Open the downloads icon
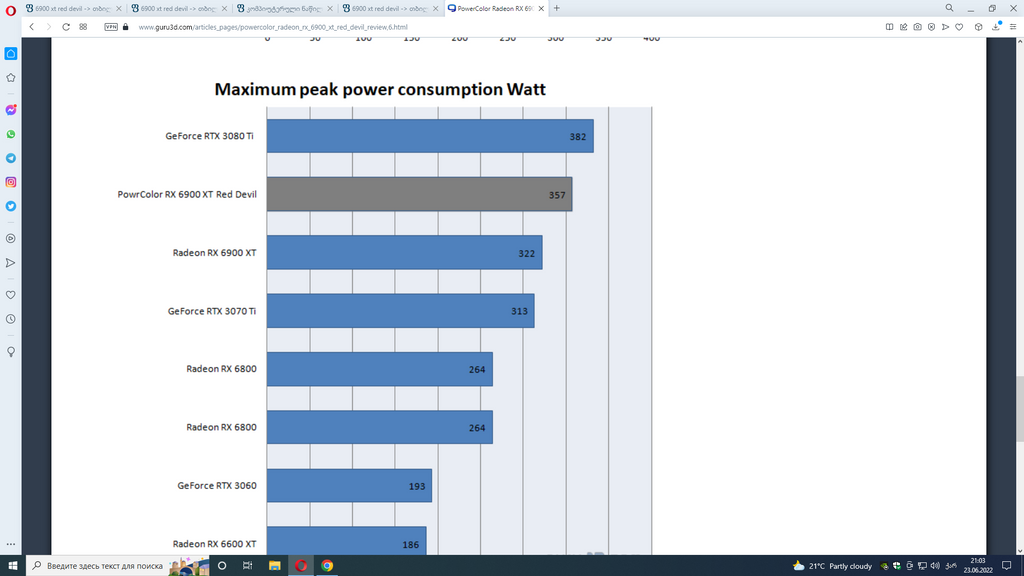The image size is (1024, 576). click(996, 27)
